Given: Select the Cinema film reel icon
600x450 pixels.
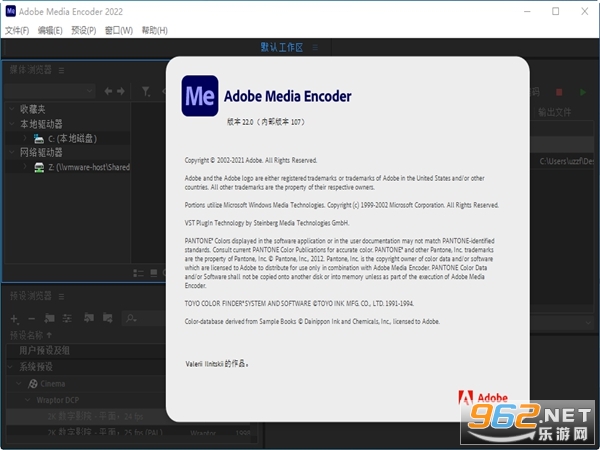Looking at the screenshot, I should [x=33, y=383].
